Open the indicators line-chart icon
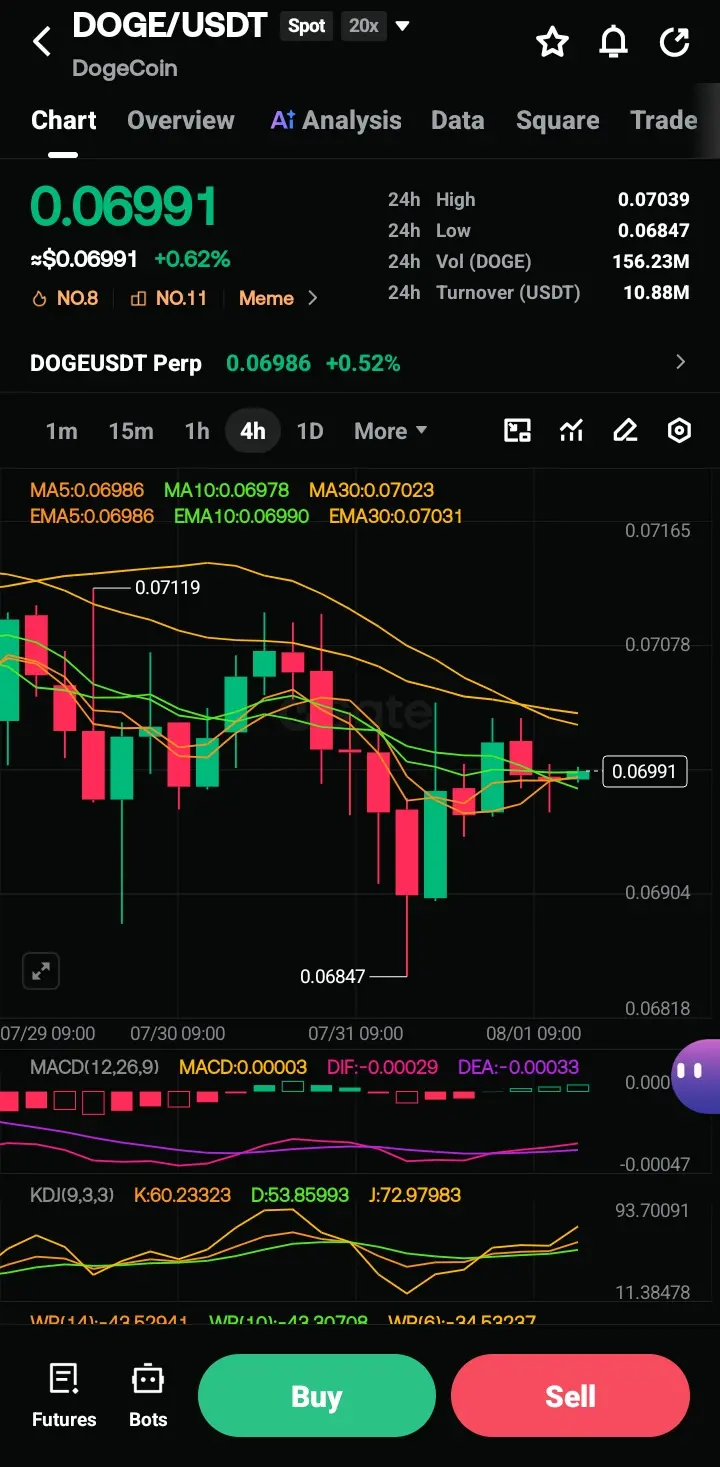Viewport: 720px width, 1467px height. (571, 431)
